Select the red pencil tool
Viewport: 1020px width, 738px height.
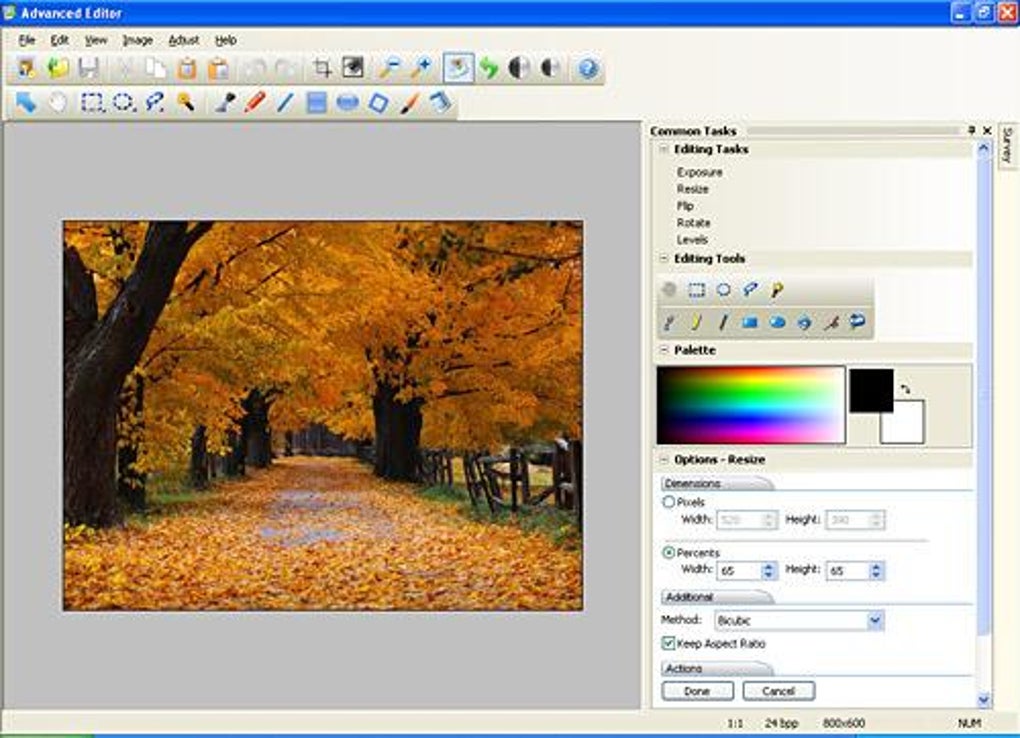[x=255, y=102]
